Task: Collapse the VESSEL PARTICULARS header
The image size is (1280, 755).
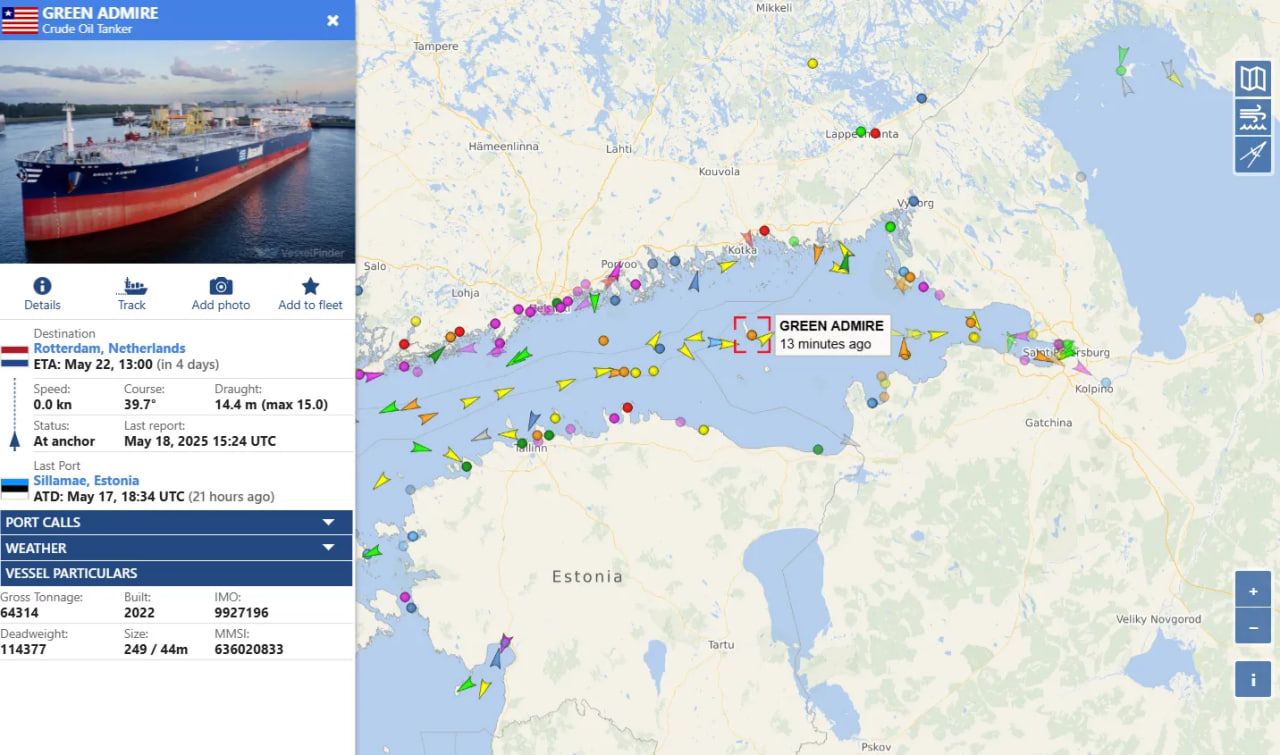Action: (176, 573)
